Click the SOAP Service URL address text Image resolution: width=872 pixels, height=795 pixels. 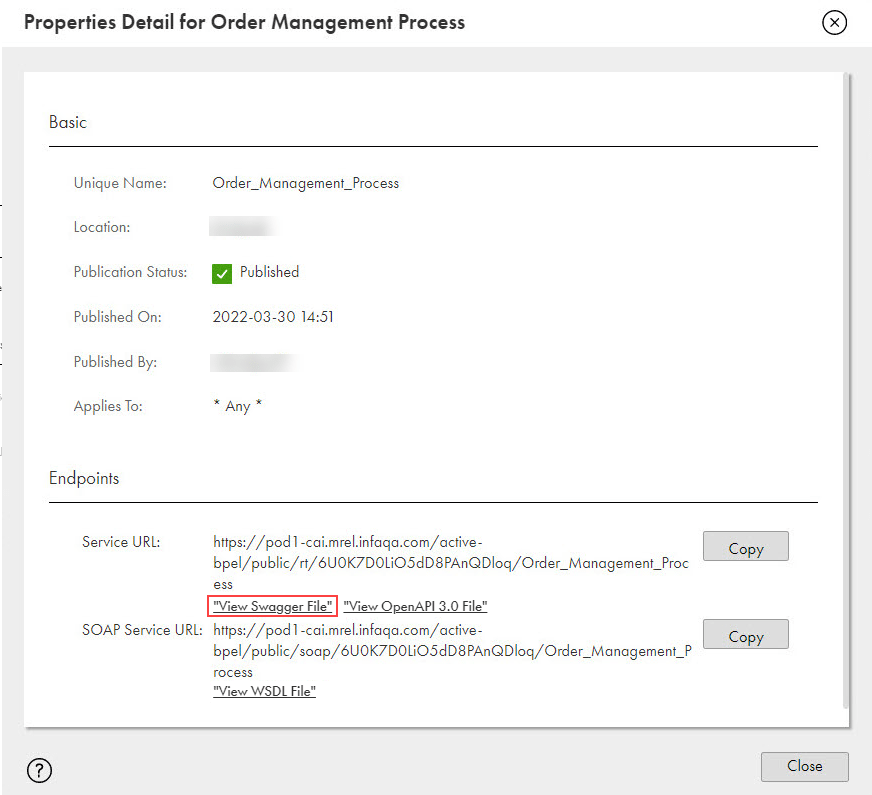[x=452, y=651]
